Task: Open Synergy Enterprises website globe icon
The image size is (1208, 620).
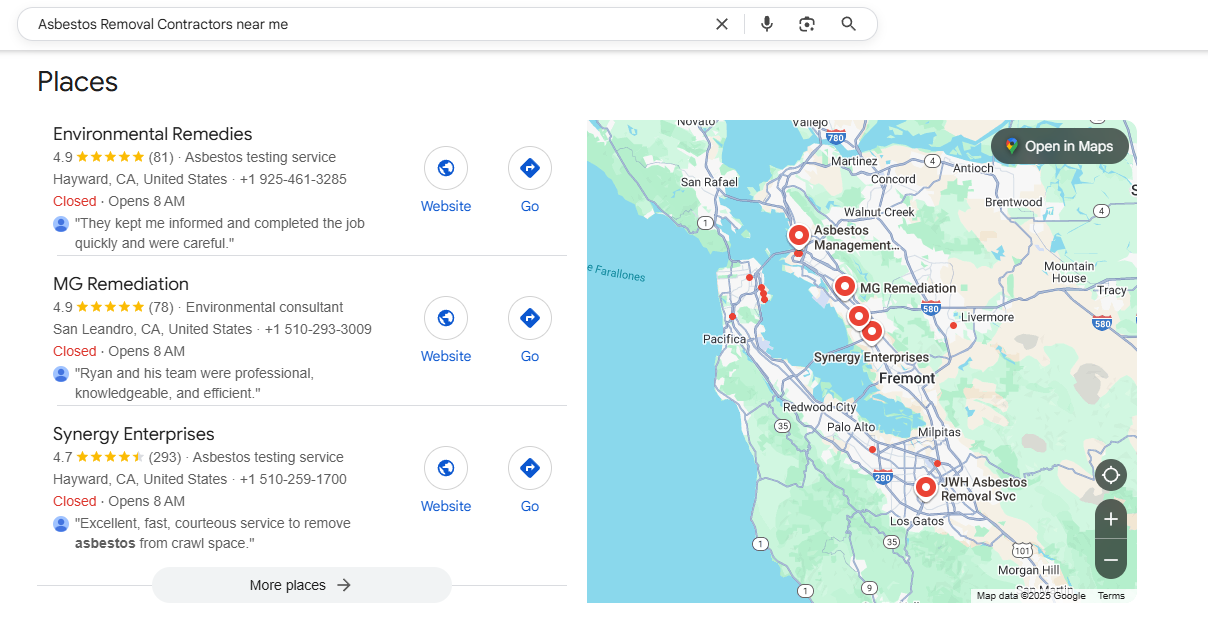Action: 446,469
